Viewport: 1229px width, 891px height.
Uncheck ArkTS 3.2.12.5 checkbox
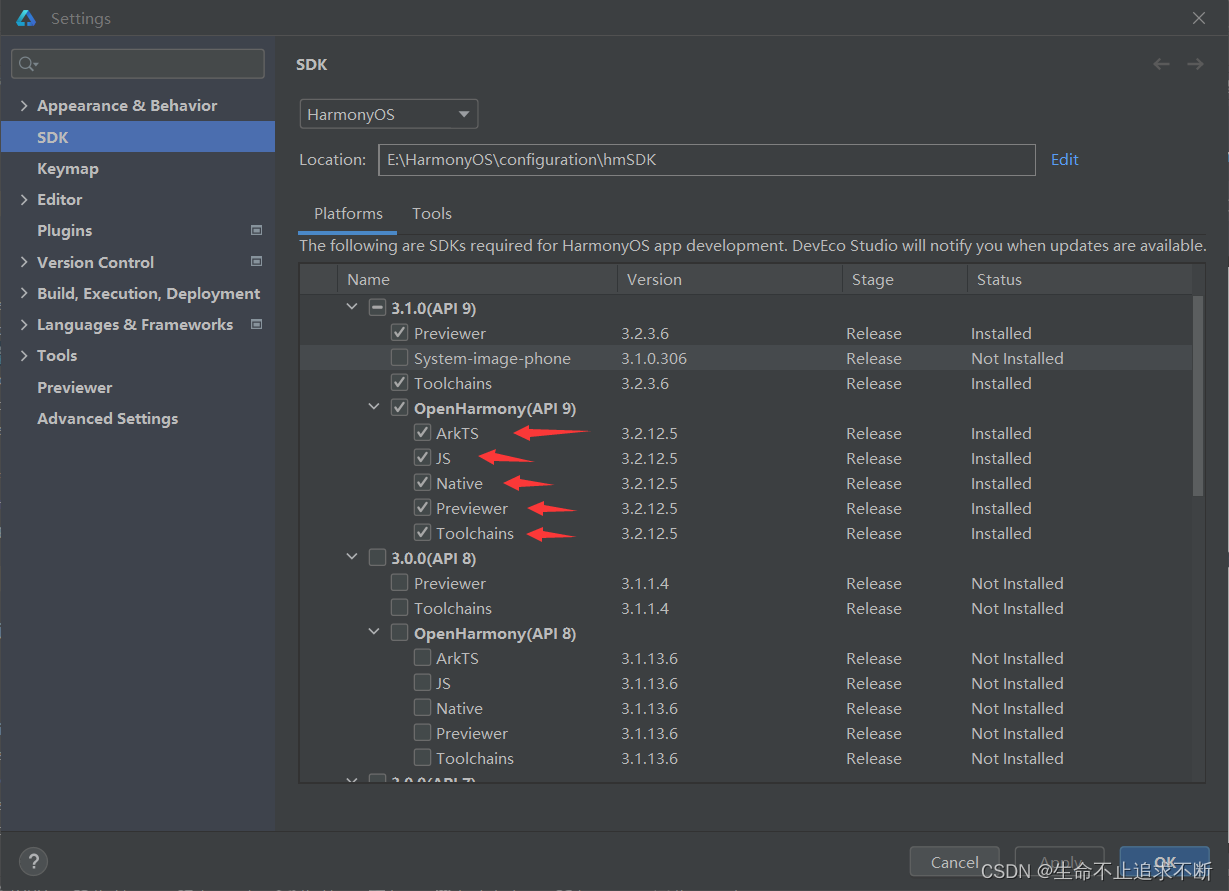click(422, 433)
